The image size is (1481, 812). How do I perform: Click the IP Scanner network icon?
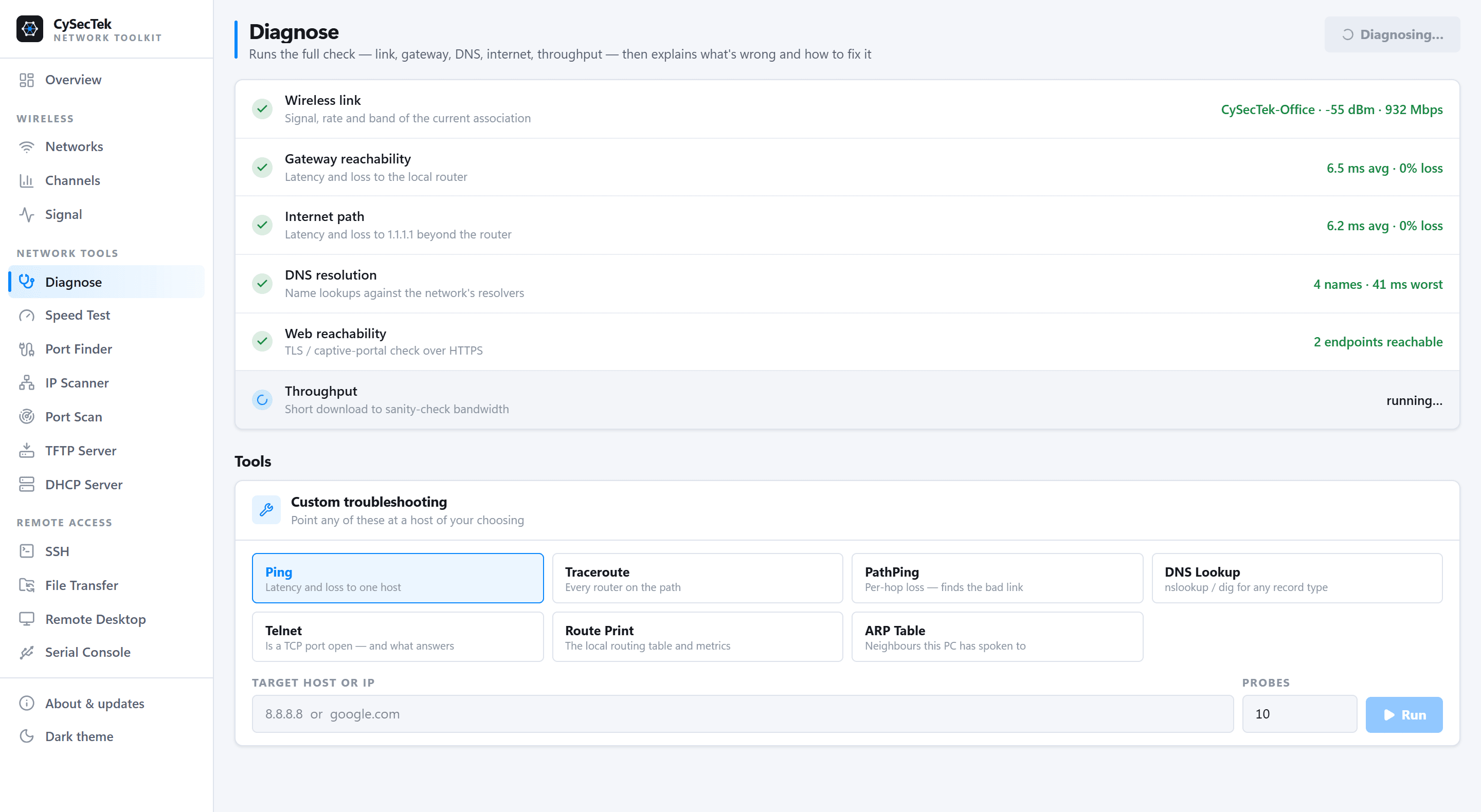26,383
